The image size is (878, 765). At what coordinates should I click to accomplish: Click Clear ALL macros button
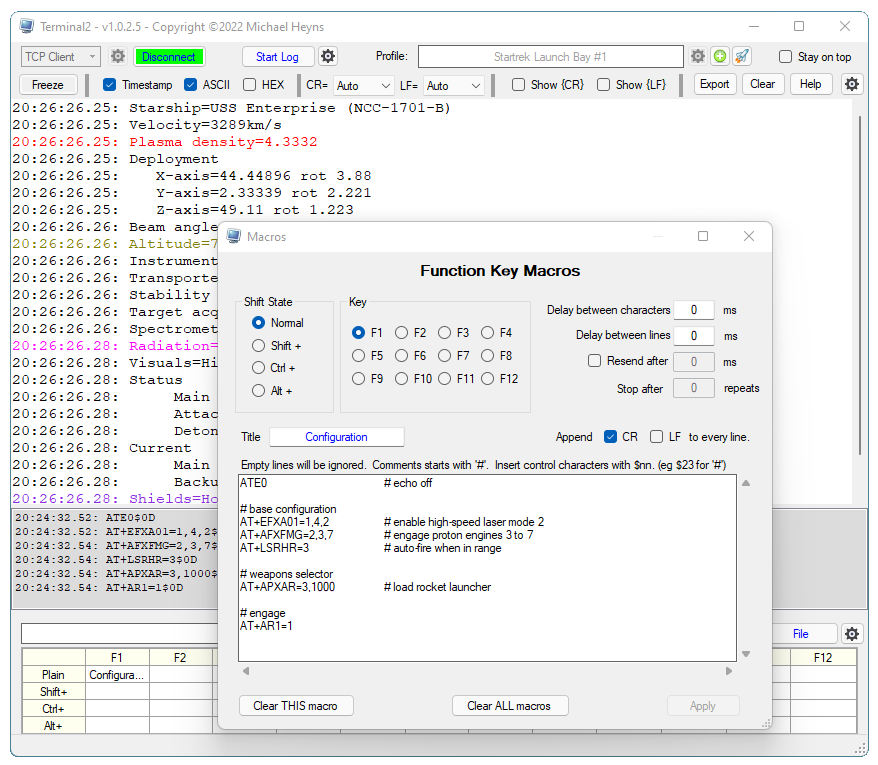510,706
